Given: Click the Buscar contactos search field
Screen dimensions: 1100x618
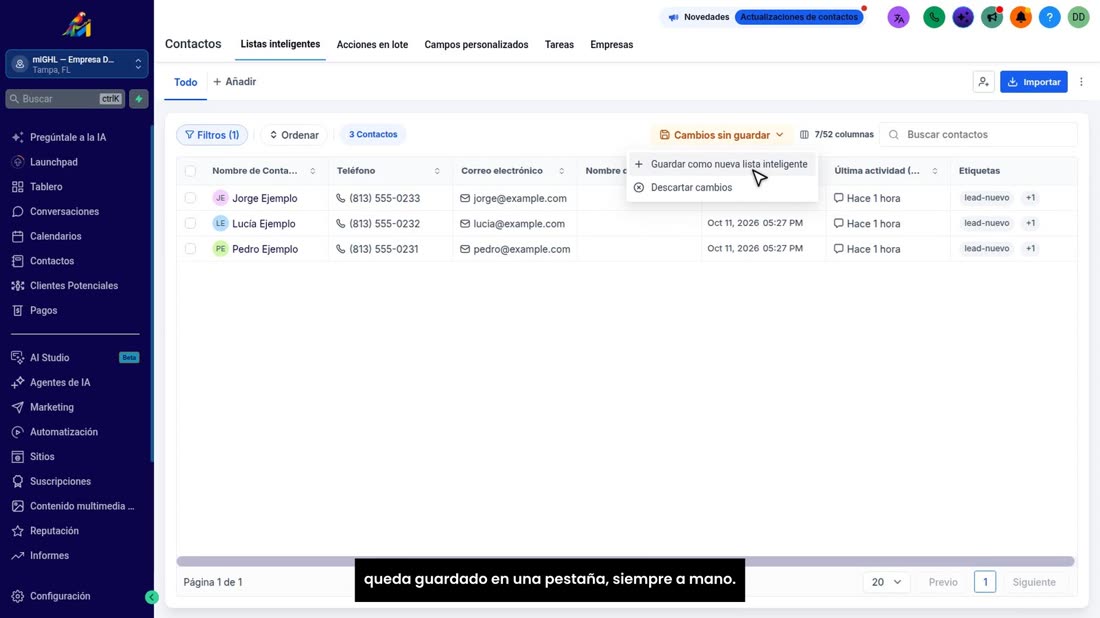Looking at the screenshot, I should [978, 135].
